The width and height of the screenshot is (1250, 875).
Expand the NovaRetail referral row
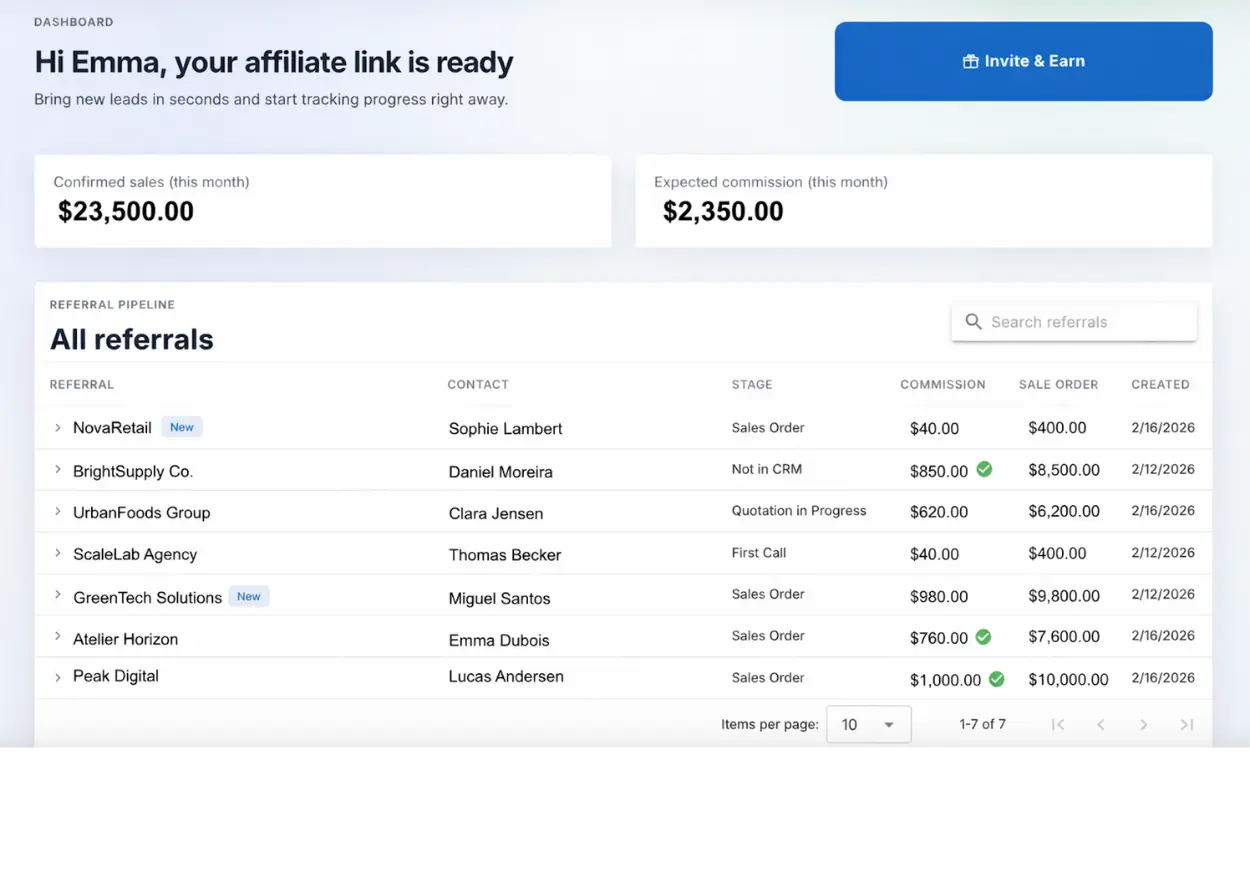(58, 428)
